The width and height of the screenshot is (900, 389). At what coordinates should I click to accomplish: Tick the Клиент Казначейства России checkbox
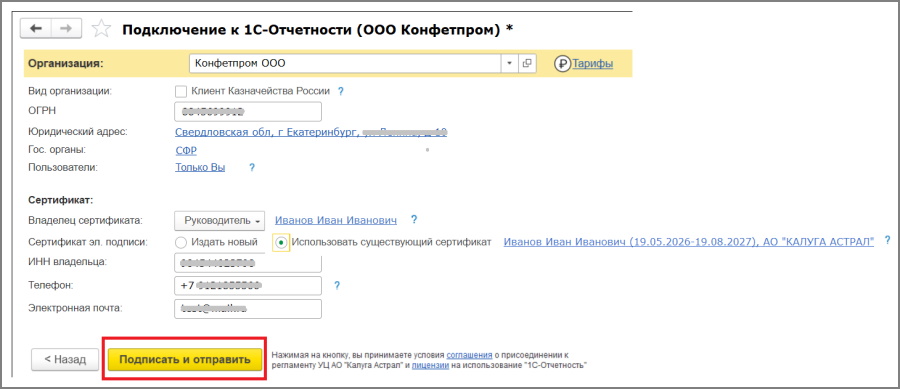point(181,91)
